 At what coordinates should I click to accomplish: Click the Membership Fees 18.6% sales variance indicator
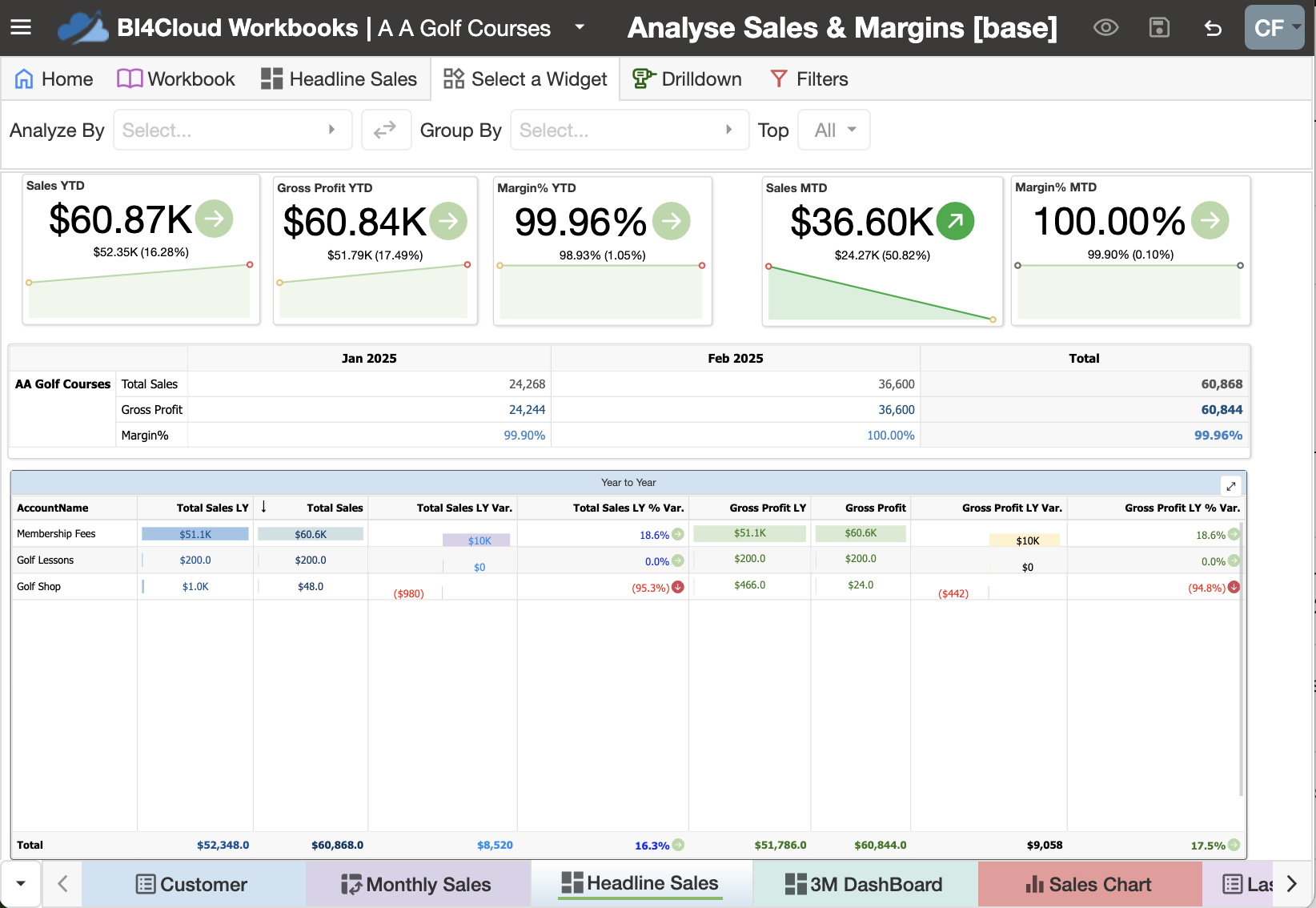(678, 534)
